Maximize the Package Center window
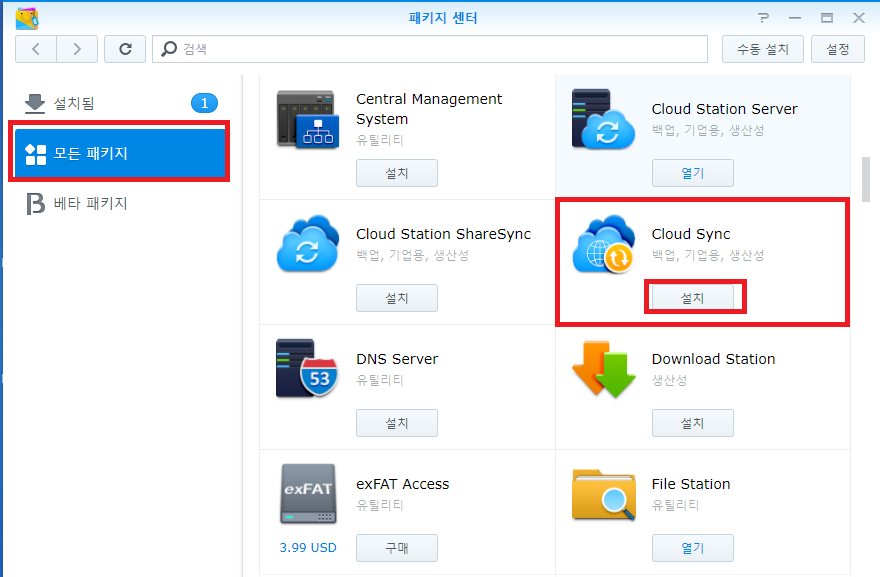 coord(827,18)
